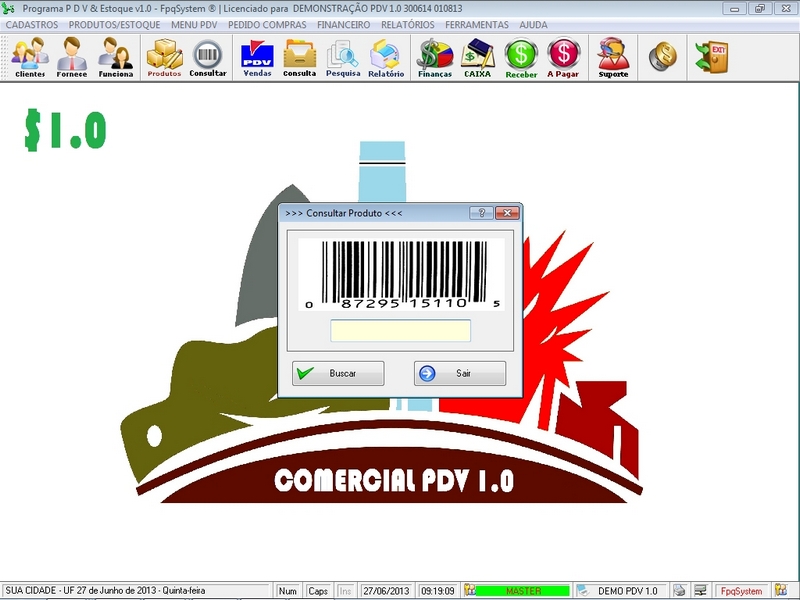Click the Pesquisa search icon
The image size is (800, 600).
[343, 57]
